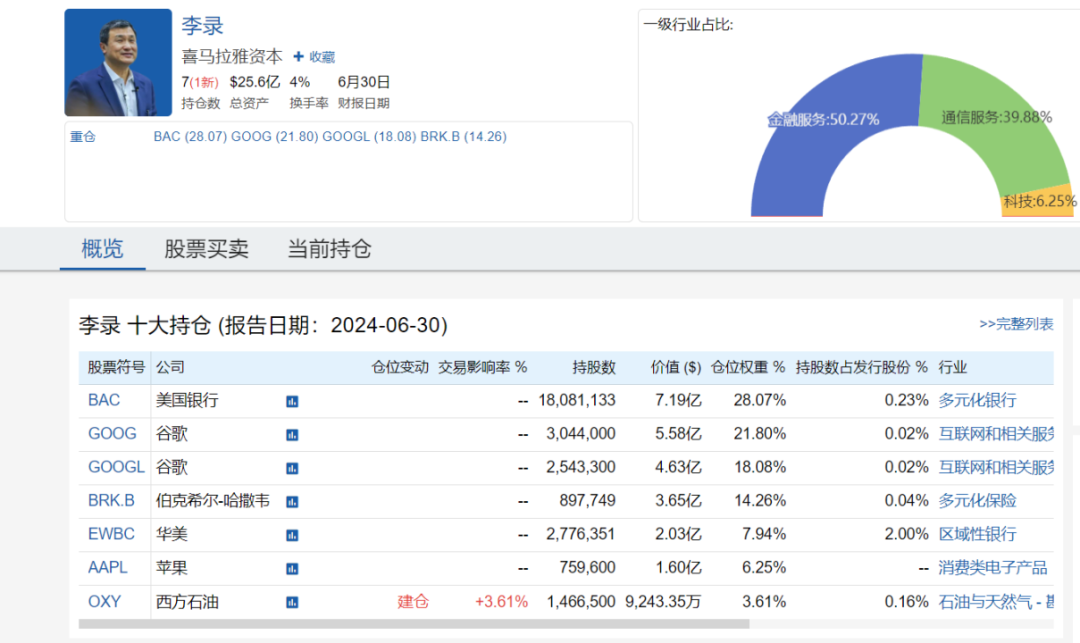Screen dimensions: 1080x643
Task: Open the 多元化银行 industry link
Action: tap(977, 400)
